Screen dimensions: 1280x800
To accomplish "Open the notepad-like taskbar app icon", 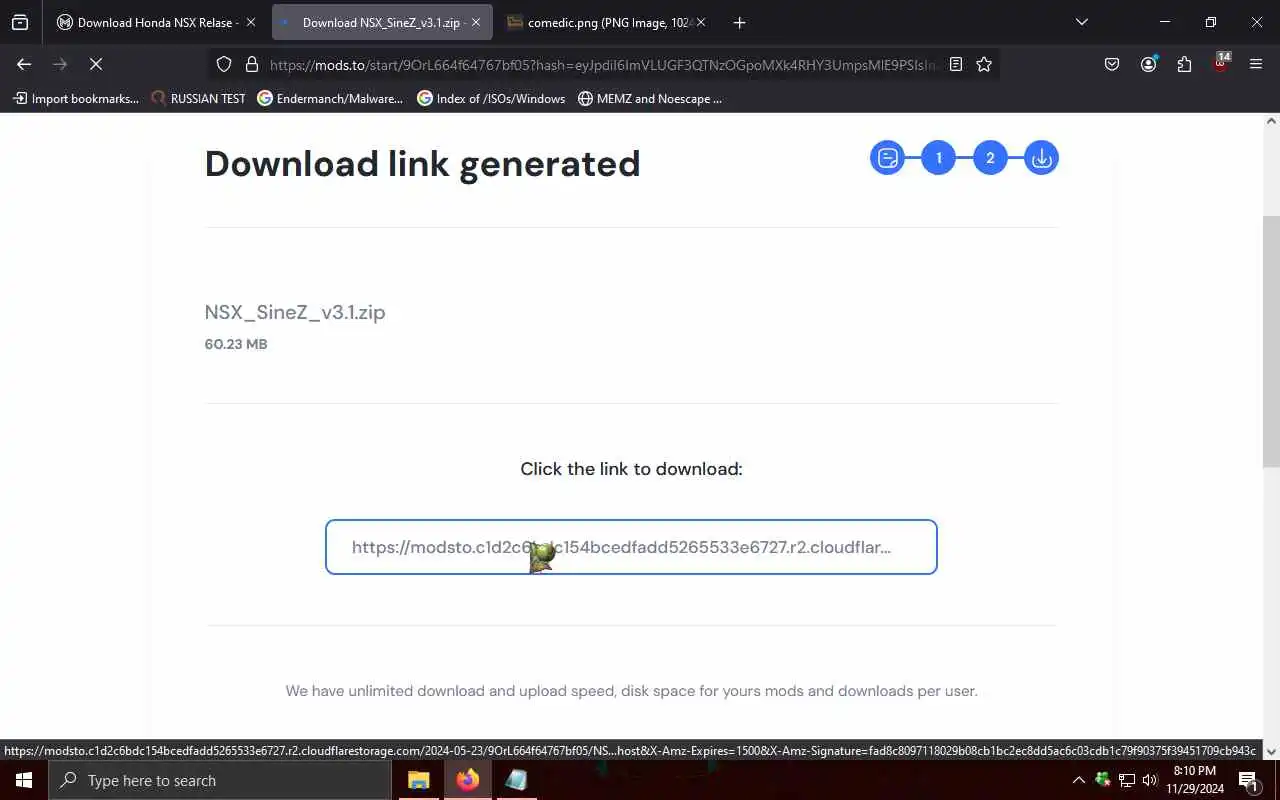I will tap(516, 780).
